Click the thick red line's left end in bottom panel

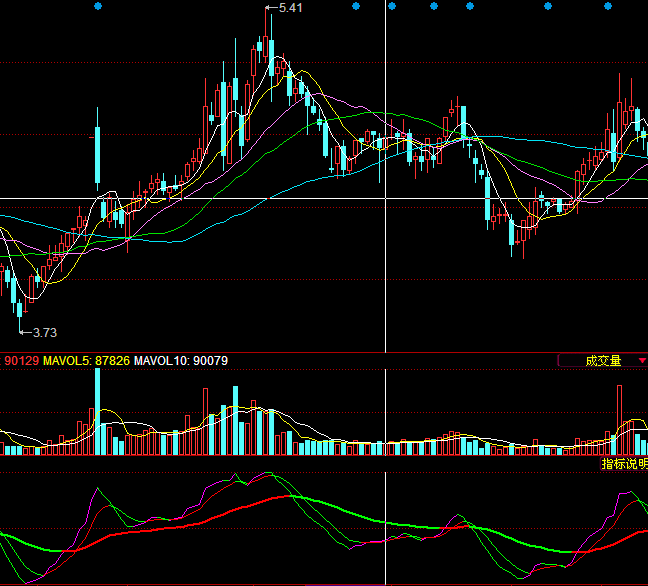(x=82, y=548)
